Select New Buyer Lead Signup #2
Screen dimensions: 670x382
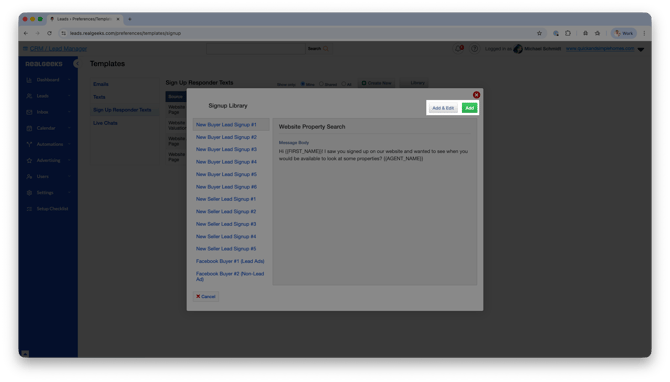(226, 137)
